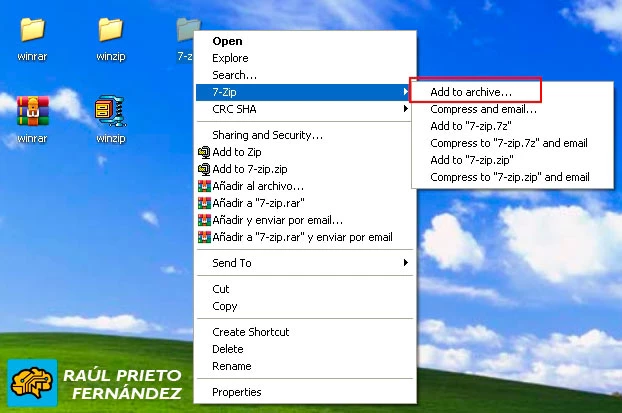Choose Create Shortcut from context menu
This screenshot has width=622, height=413.
point(250,332)
